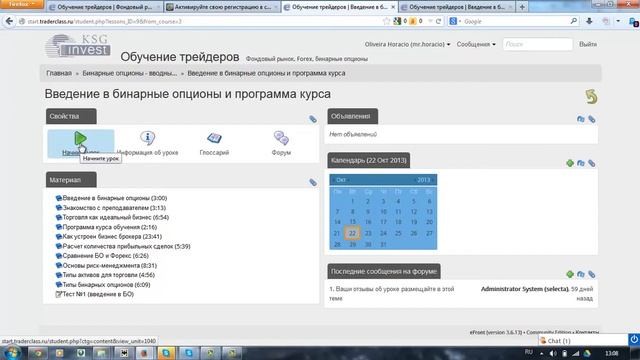Click the browser address bar
Image resolution: width=640 pixels, height=360 pixels.
(x=200, y=21)
